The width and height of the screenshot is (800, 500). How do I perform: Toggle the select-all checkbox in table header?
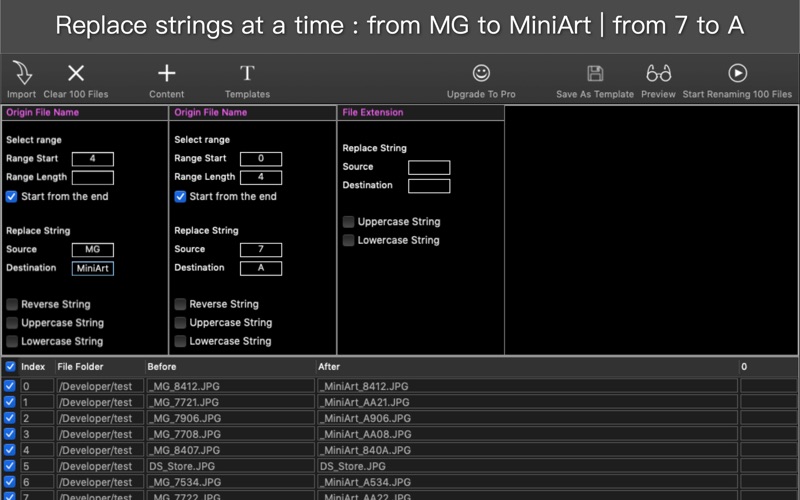click(10, 366)
